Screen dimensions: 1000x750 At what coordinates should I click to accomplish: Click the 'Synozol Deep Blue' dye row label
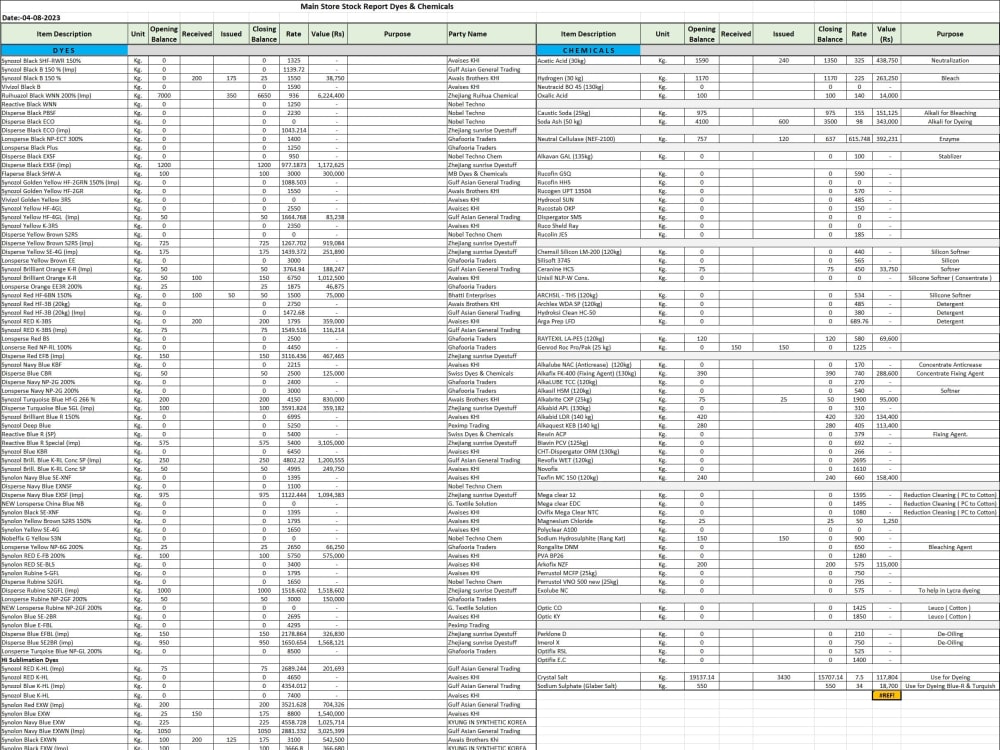pos(64,425)
